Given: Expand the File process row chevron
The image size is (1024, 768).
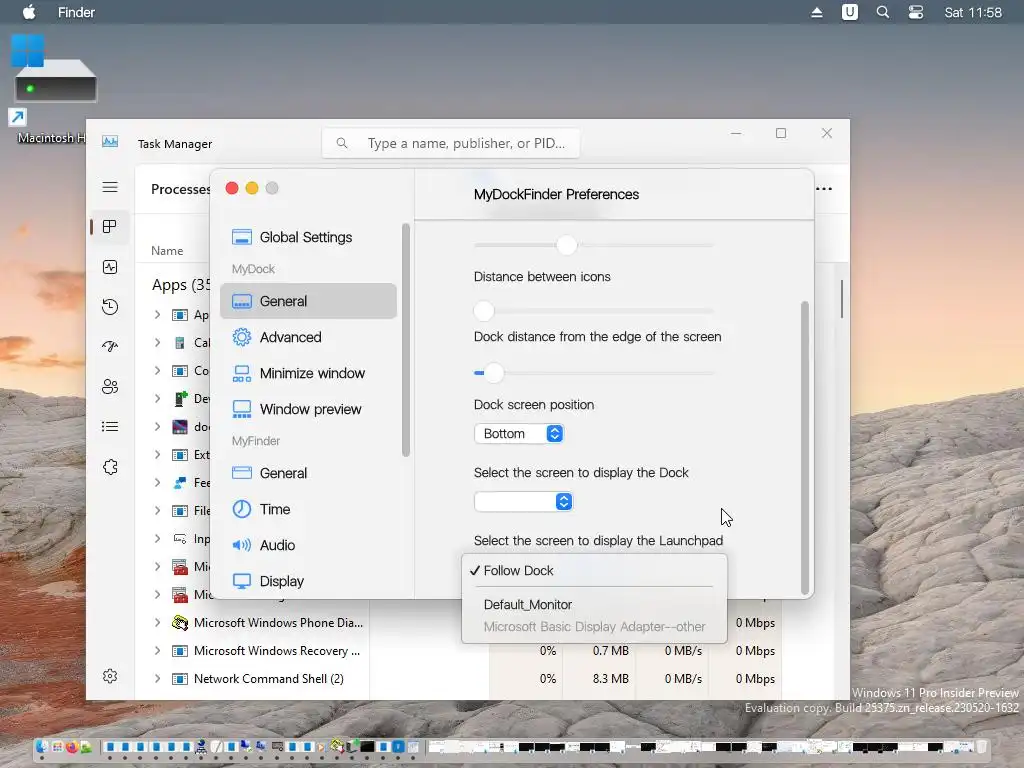Looking at the screenshot, I should tap(157, 510).
